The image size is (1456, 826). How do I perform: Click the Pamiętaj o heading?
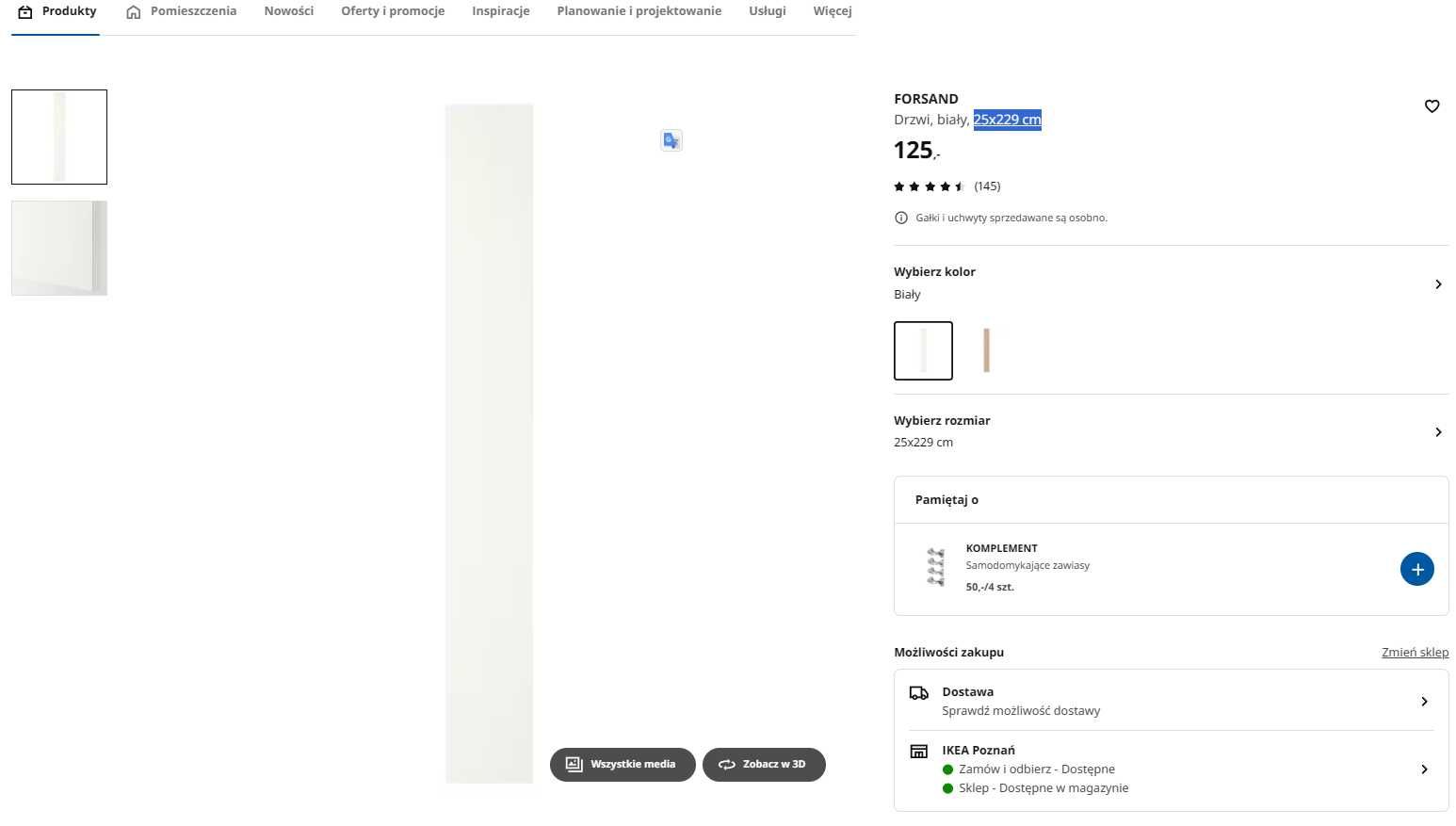point(946,500)
